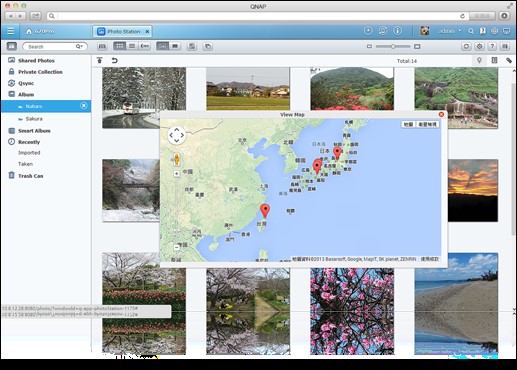
Task: Open Shared Photos in sidebar
Action: pos(36,60)
